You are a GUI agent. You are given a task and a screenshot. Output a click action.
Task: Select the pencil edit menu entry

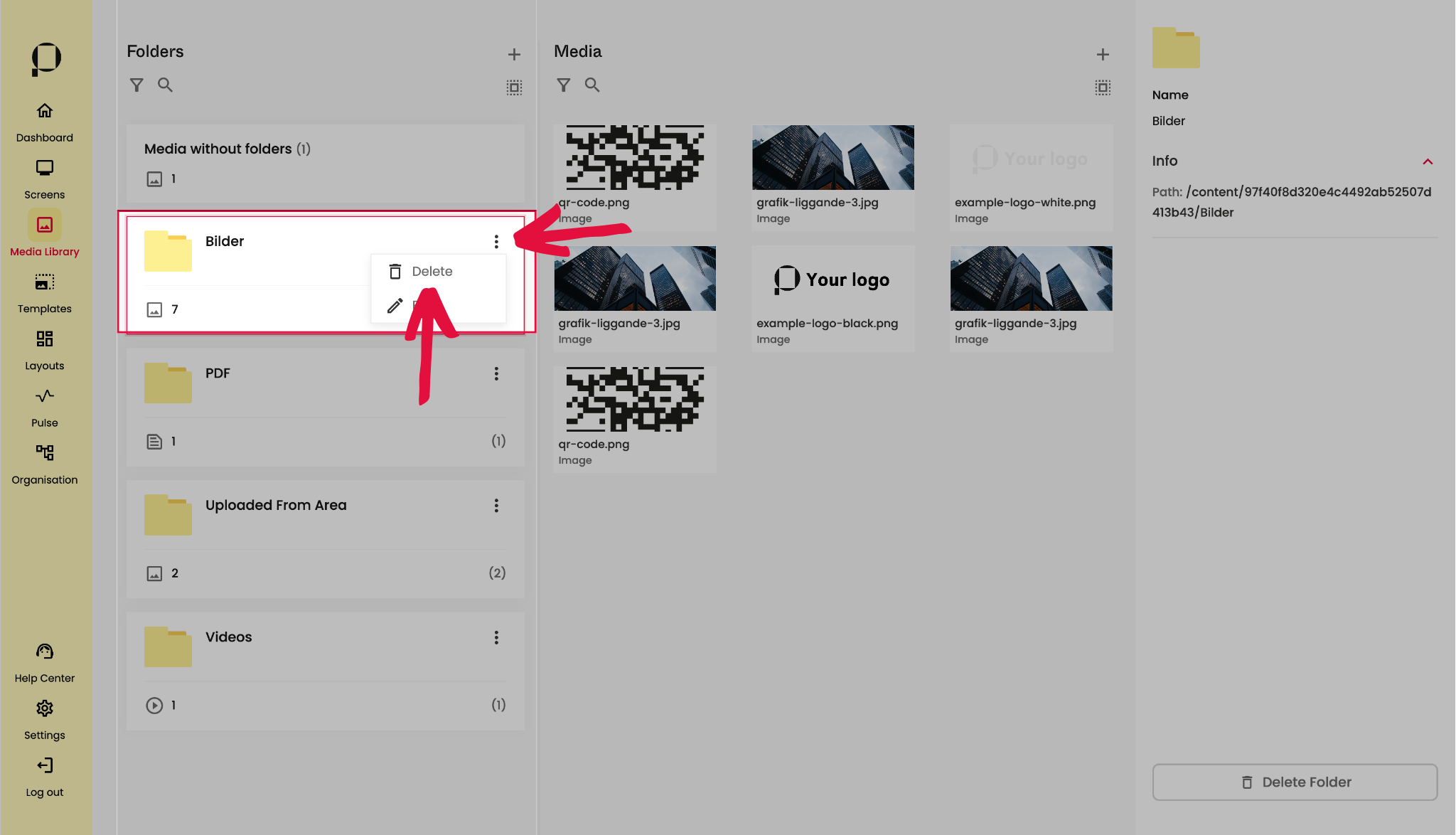tap(395, 306)
